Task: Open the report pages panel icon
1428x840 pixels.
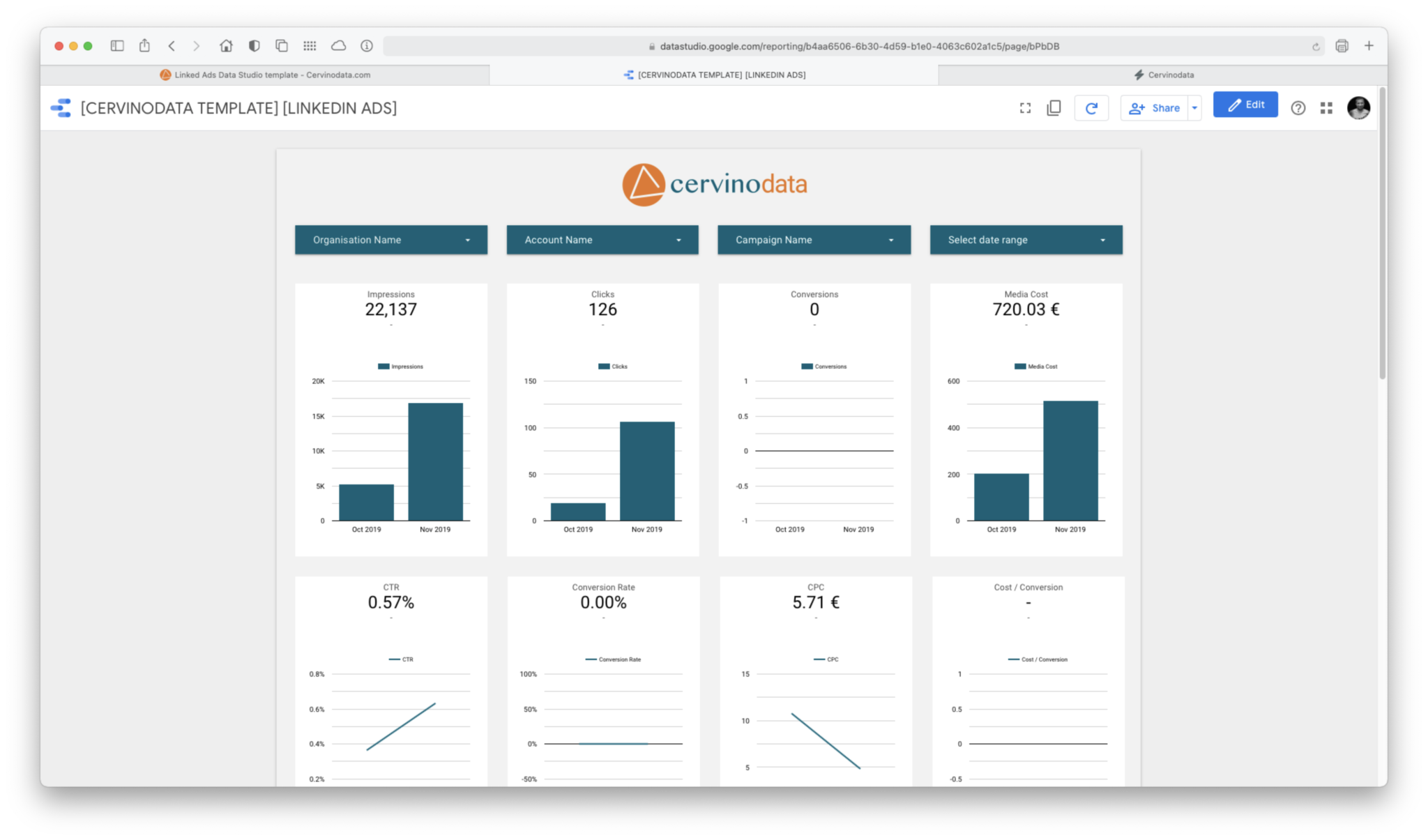Action: click(x=1054, y=107)
